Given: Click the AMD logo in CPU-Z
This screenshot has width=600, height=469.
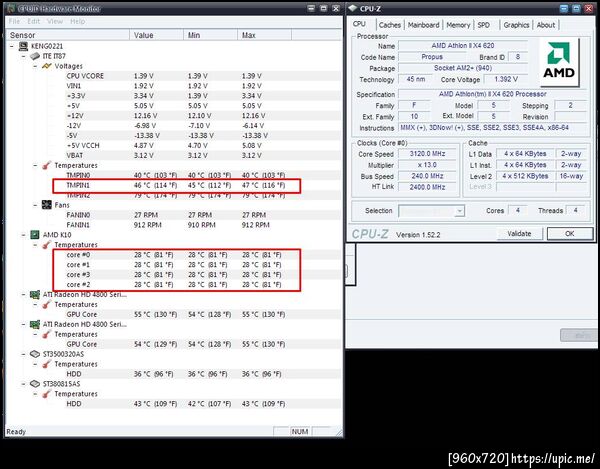Looking at the screenshot, I should (x=559, y=62).
